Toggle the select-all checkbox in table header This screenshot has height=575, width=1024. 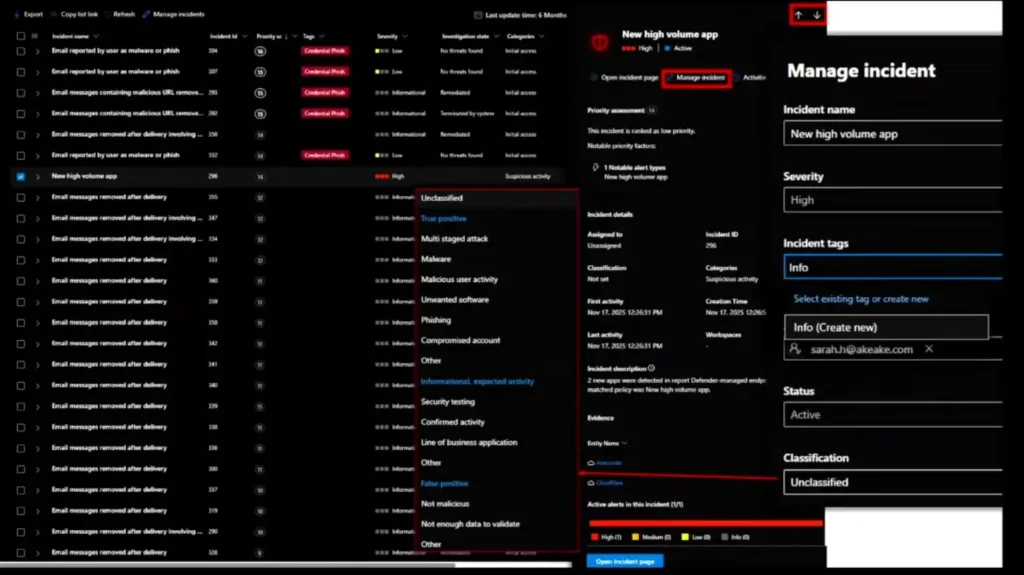(x=21, y=36)
